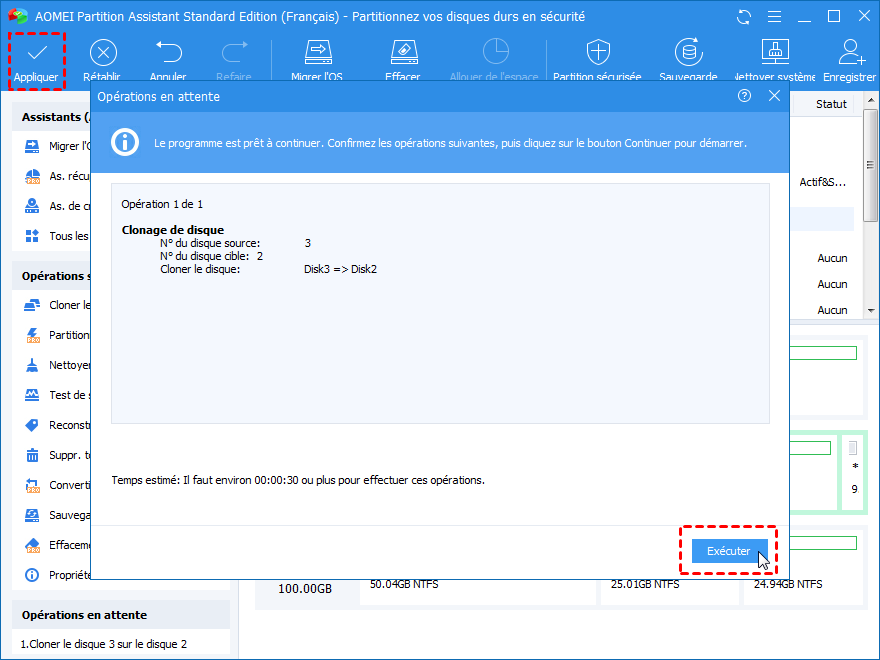This screenshot has height=660, width=880.
Task: Click the Appliquer checkmark toolbar button
Action: tap(37, 61)
